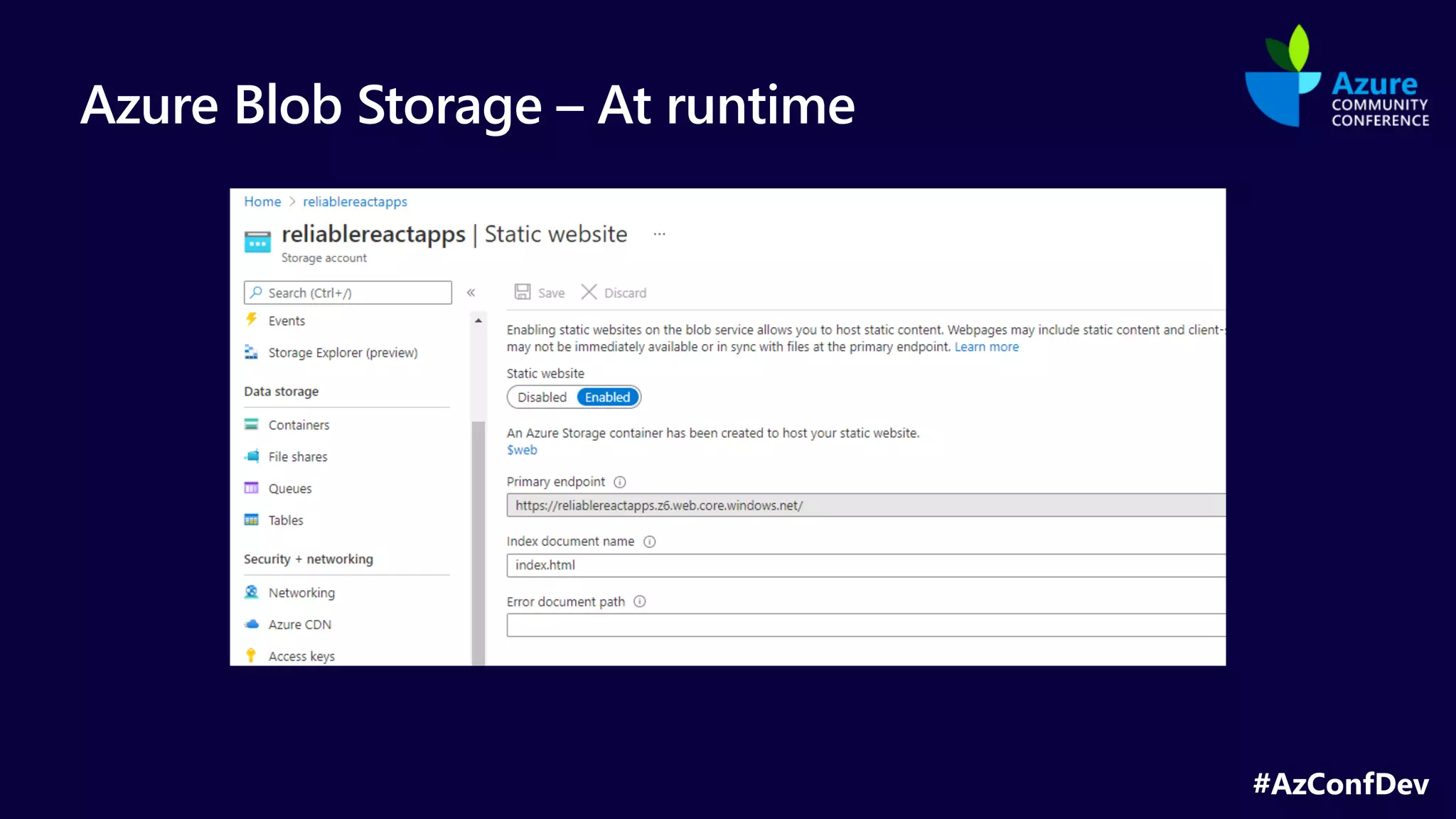This screenshot has width=1456, height=819.
Task: Open Access keys menu item
Action: coord(301,657)
